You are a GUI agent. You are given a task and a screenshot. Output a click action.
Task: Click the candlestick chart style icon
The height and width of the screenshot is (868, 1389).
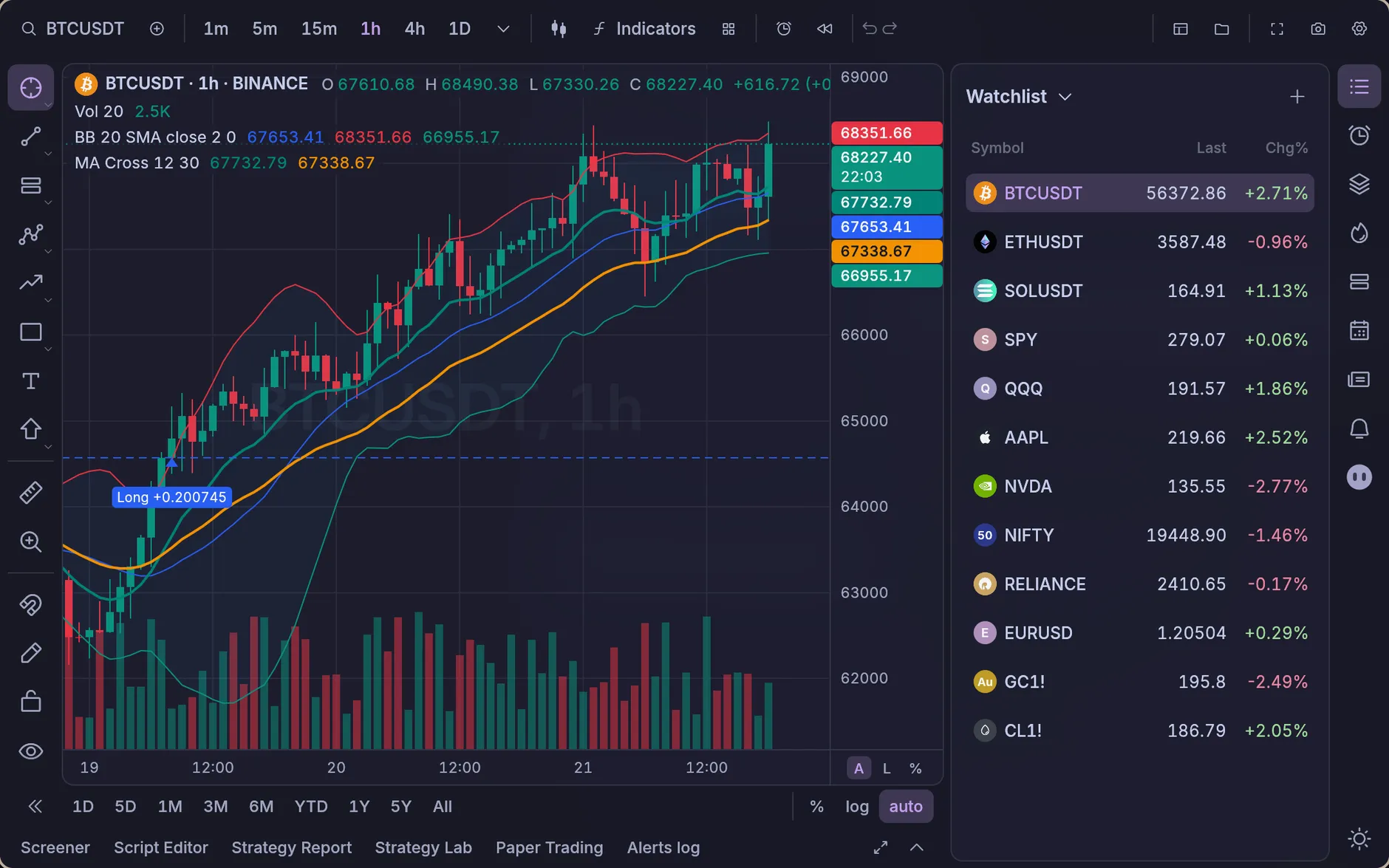559,29
